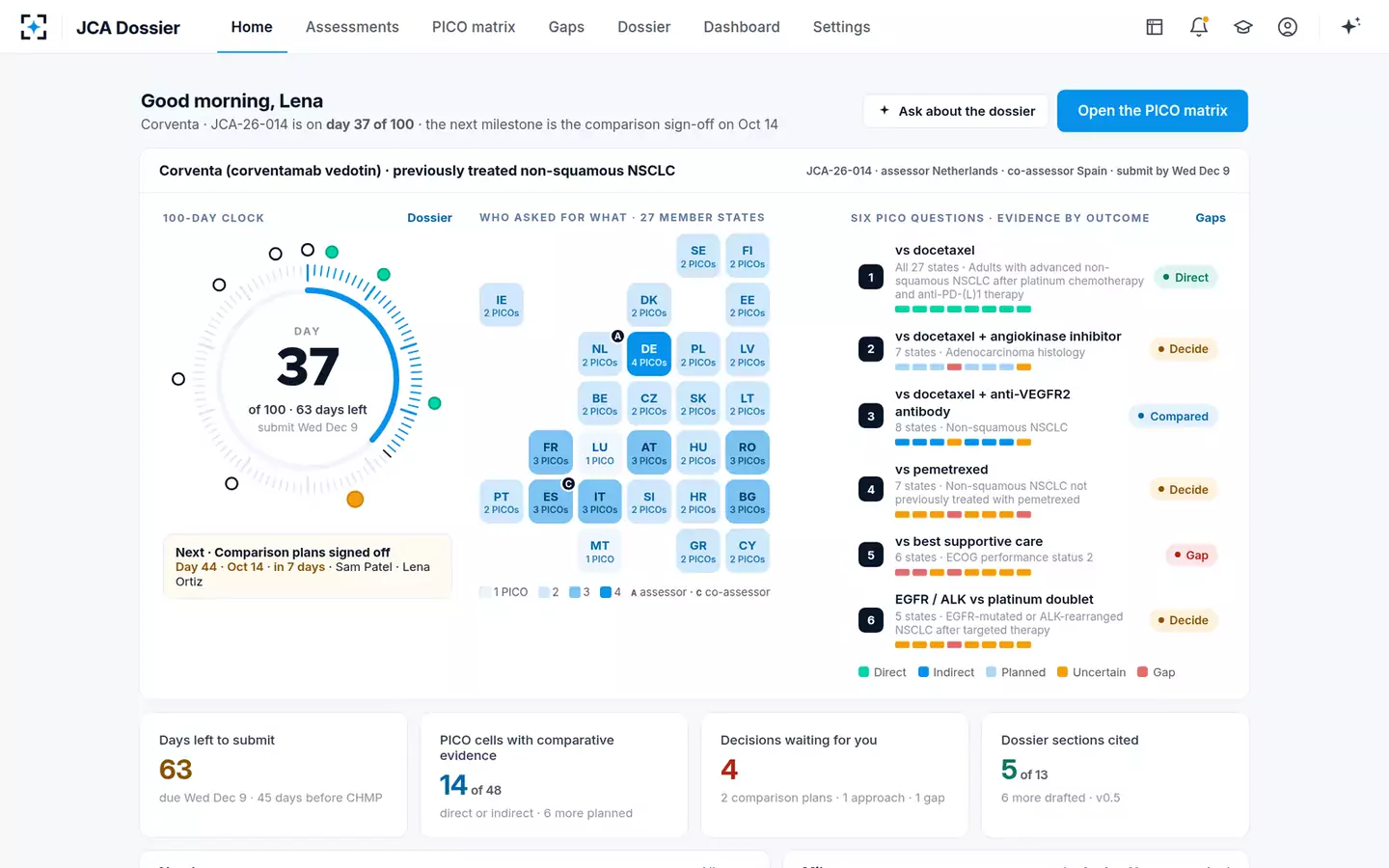Click the Gap status pill for supportive care
The image size is (1389, 868).
coord(1191,556)
